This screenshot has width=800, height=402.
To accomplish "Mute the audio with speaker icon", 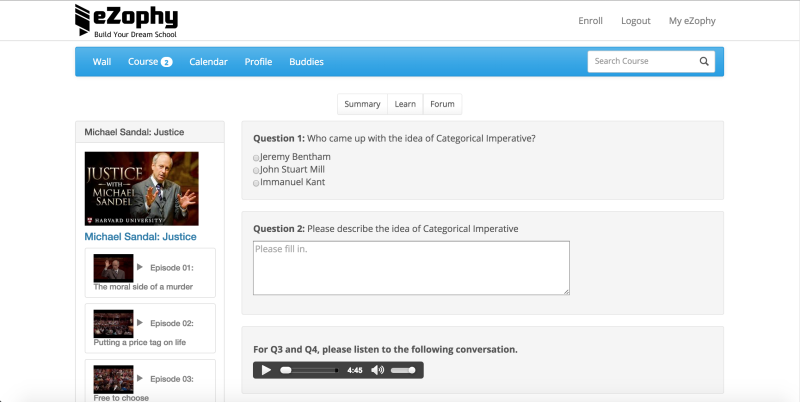I will (x=378, y=370).
